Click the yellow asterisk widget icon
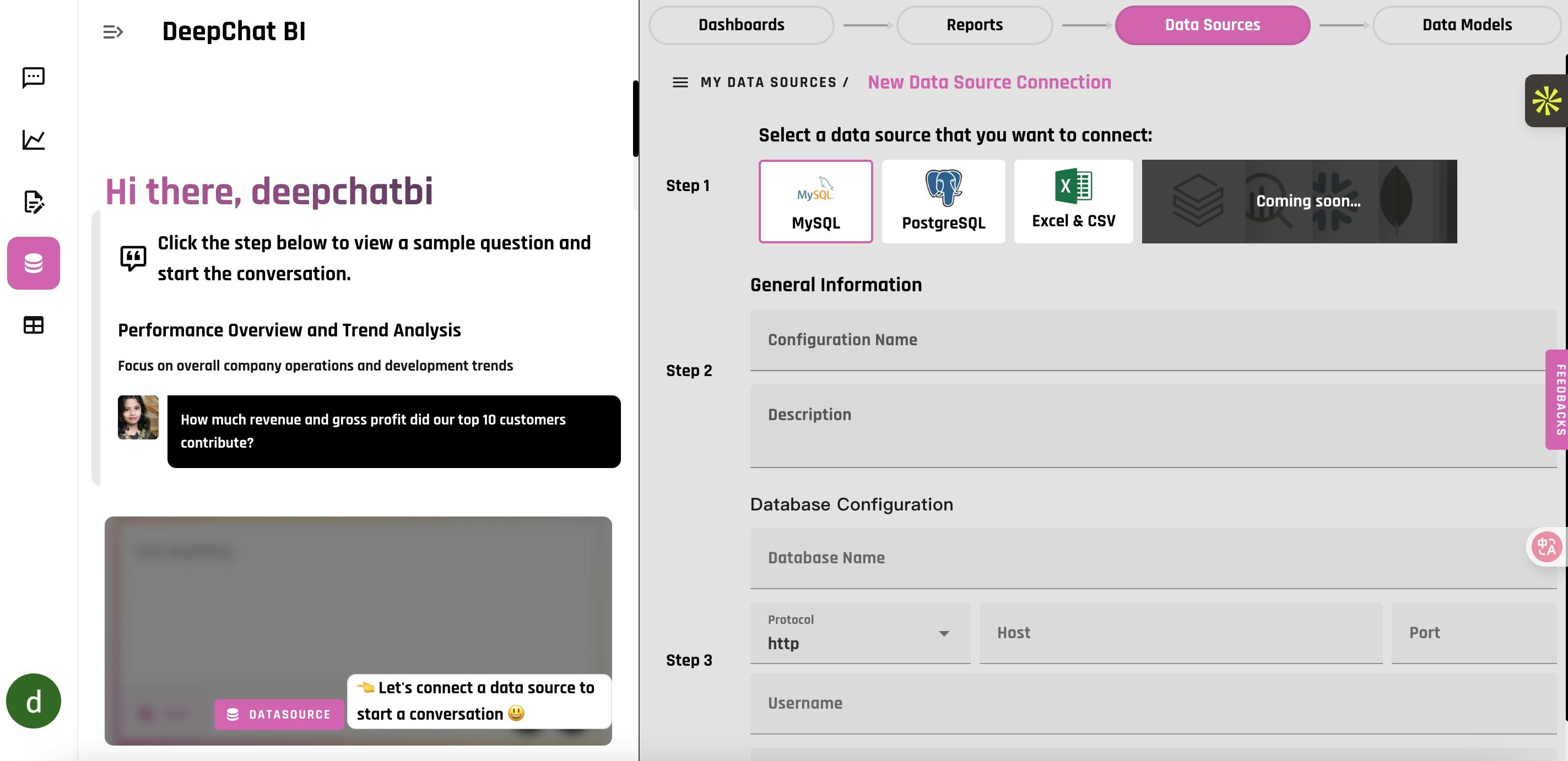Screen dimensions: 1568x761 click(1546, 101)
